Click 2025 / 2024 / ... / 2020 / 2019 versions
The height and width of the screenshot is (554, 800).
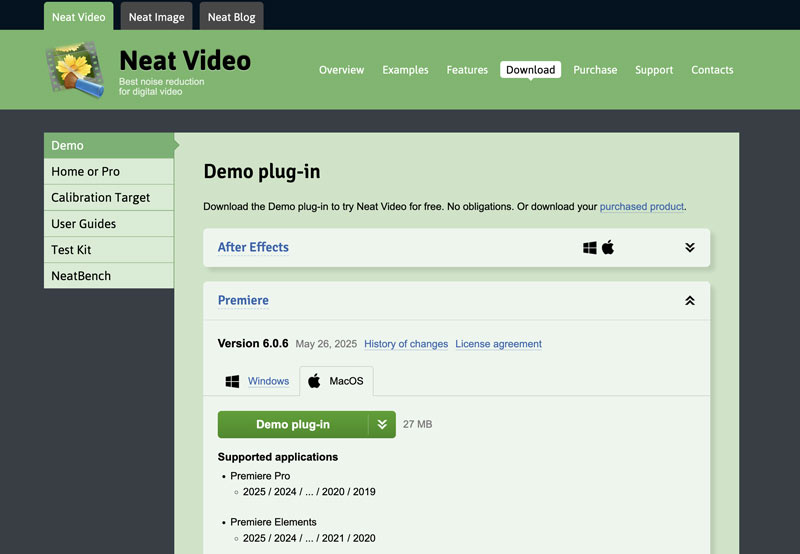click(x=309, y=492)
